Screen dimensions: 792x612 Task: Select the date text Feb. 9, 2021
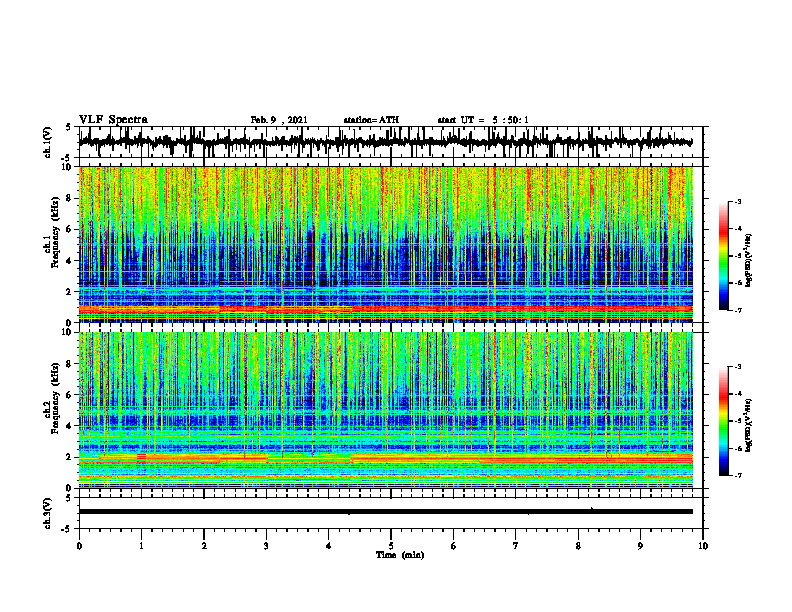point(279,120)
